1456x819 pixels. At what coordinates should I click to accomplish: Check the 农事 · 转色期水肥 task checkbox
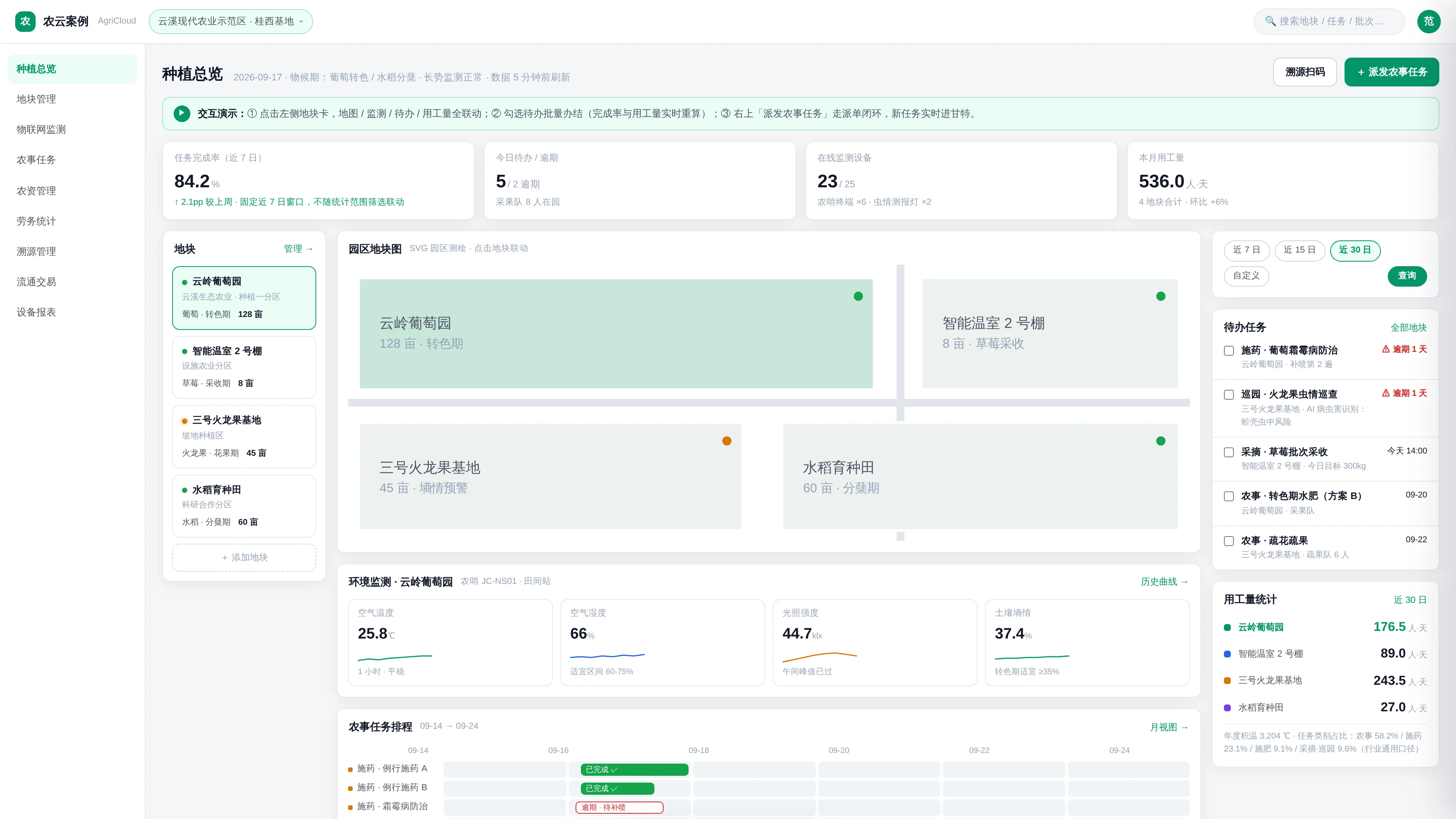tap(1229, 496)
